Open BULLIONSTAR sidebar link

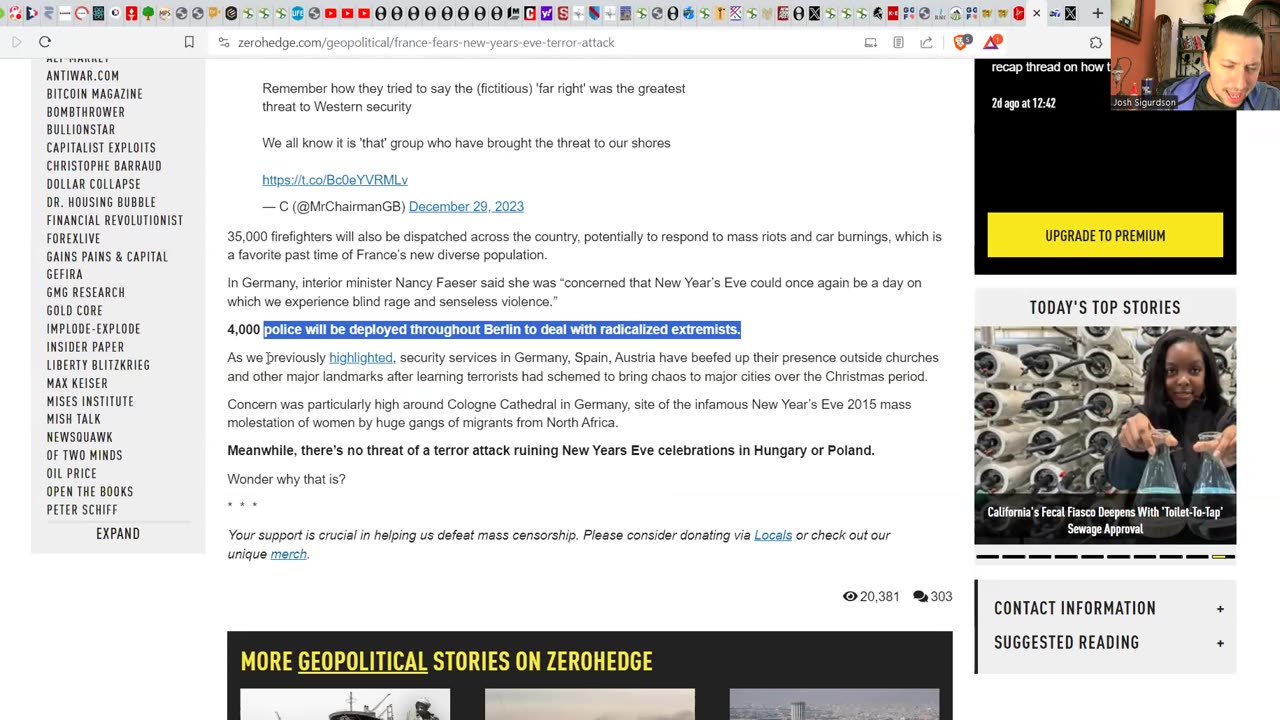pos(81,130)
